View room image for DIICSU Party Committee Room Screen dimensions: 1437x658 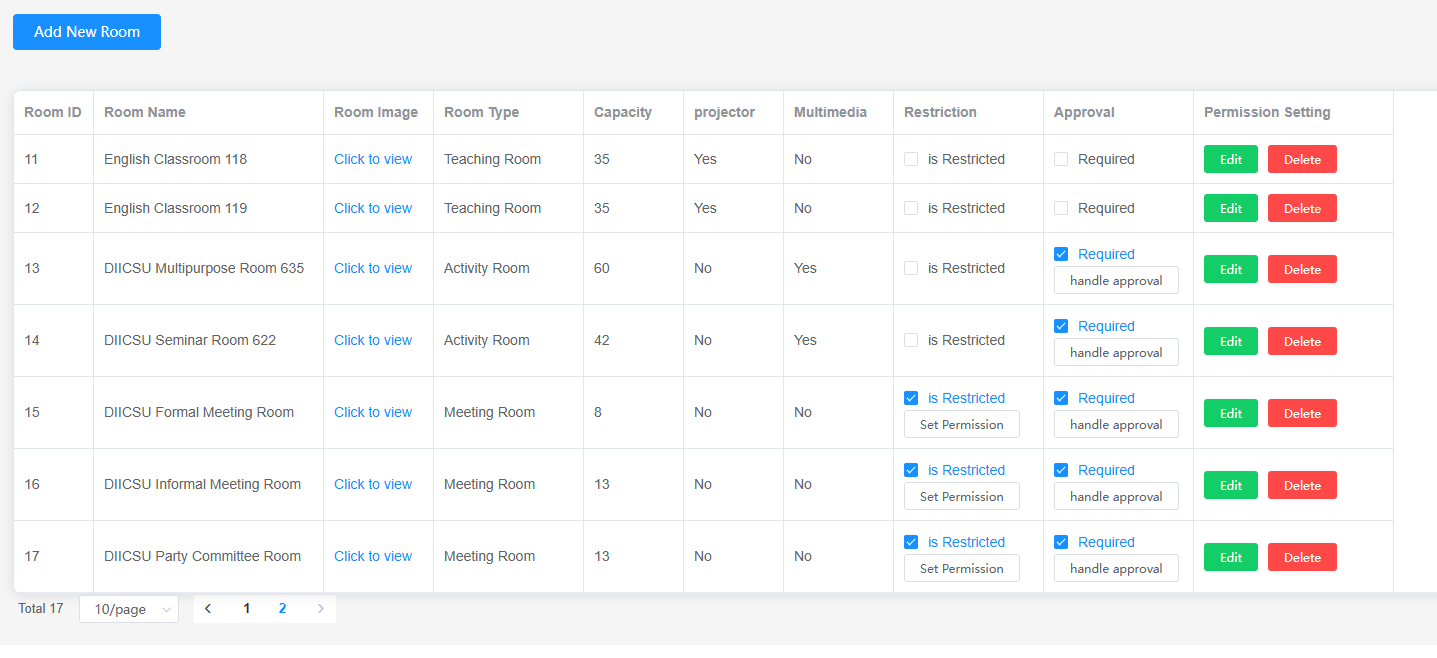(373, 556)
